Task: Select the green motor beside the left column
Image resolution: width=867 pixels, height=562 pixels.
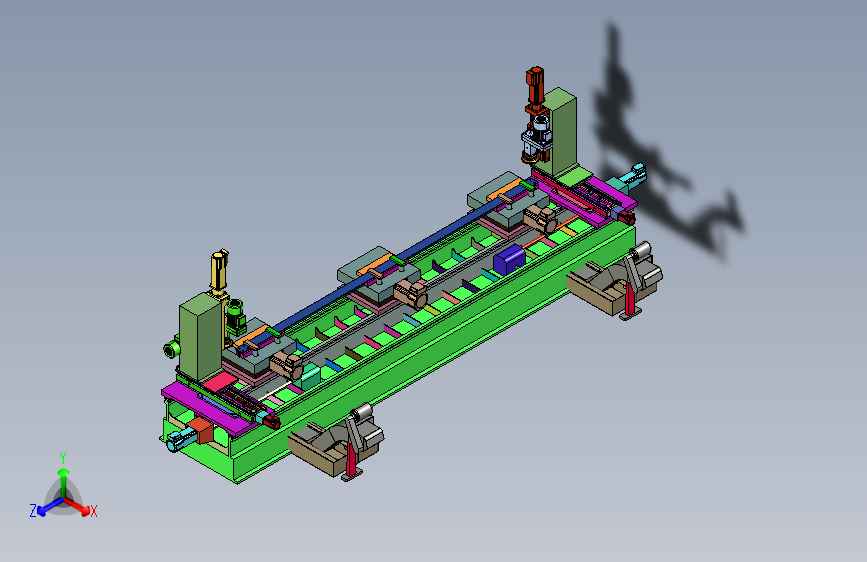Action: pos(235,317)
